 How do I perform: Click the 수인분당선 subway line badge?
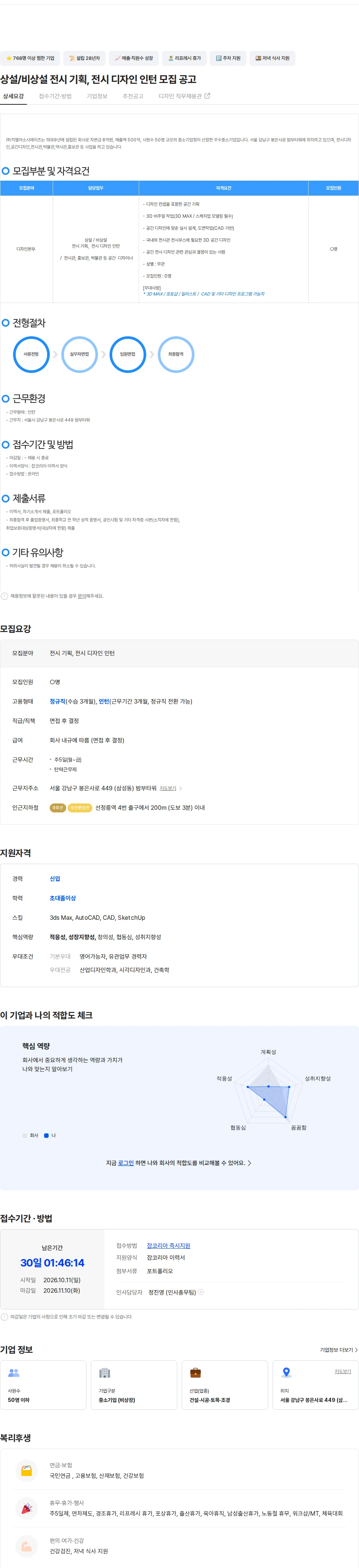coord(80,808)
